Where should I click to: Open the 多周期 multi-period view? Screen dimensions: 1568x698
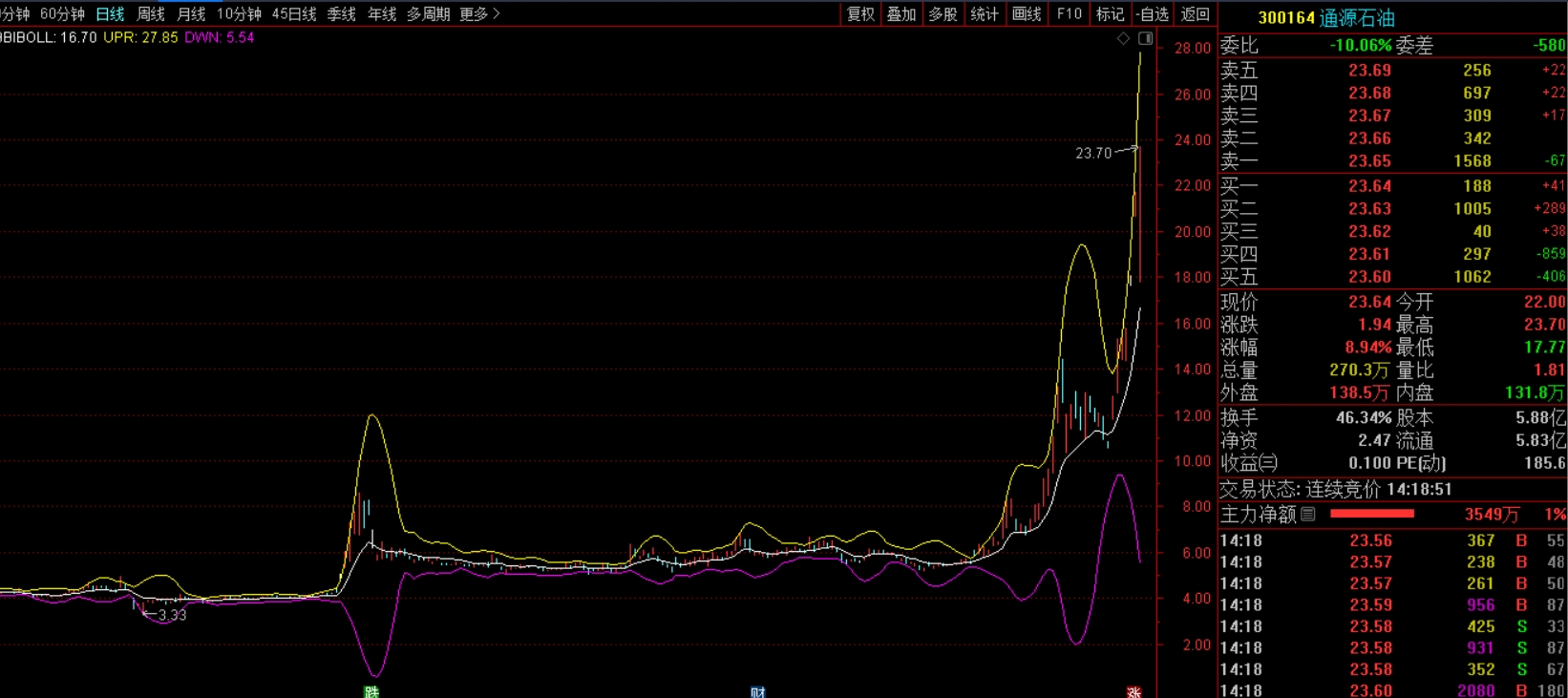(x=428, y=13)
